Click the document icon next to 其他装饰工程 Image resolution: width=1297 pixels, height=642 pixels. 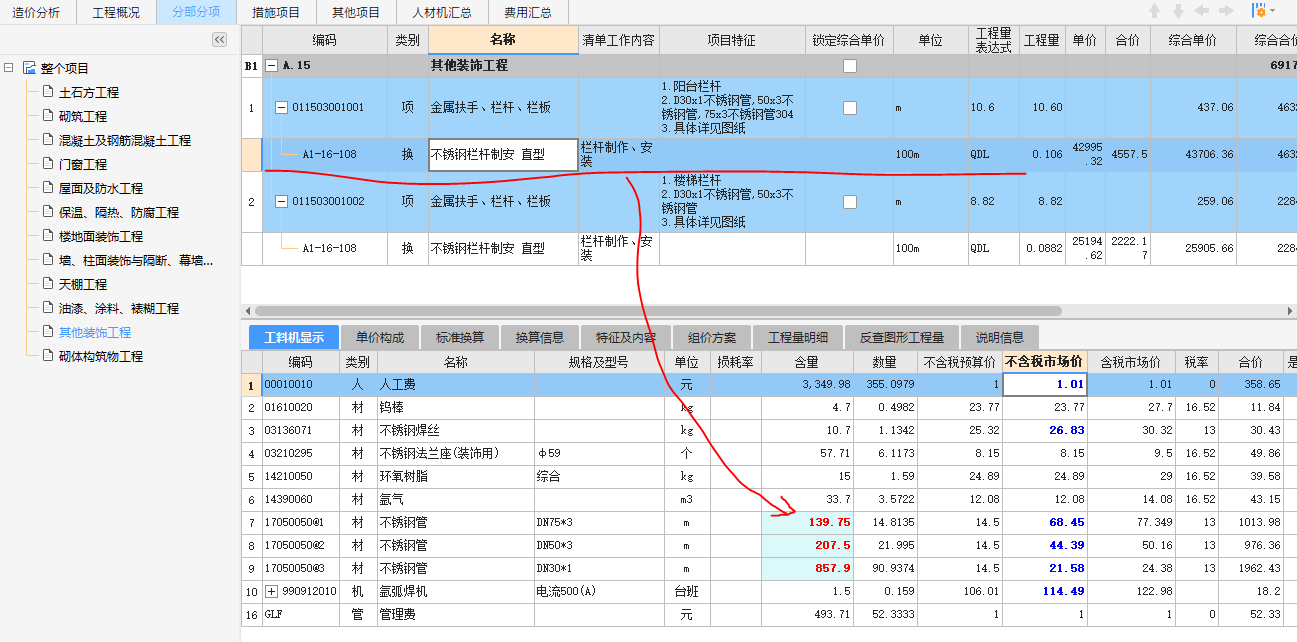[x=47, y=332]
